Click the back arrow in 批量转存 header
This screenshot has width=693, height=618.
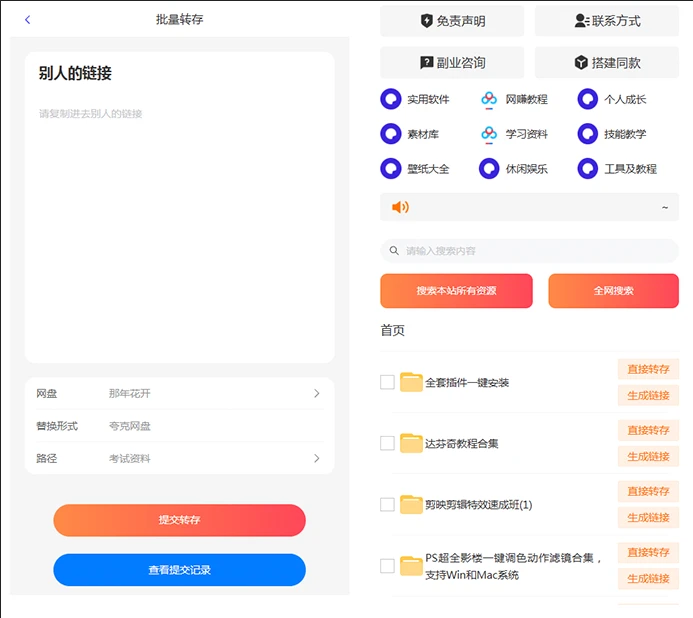point(27,19)
